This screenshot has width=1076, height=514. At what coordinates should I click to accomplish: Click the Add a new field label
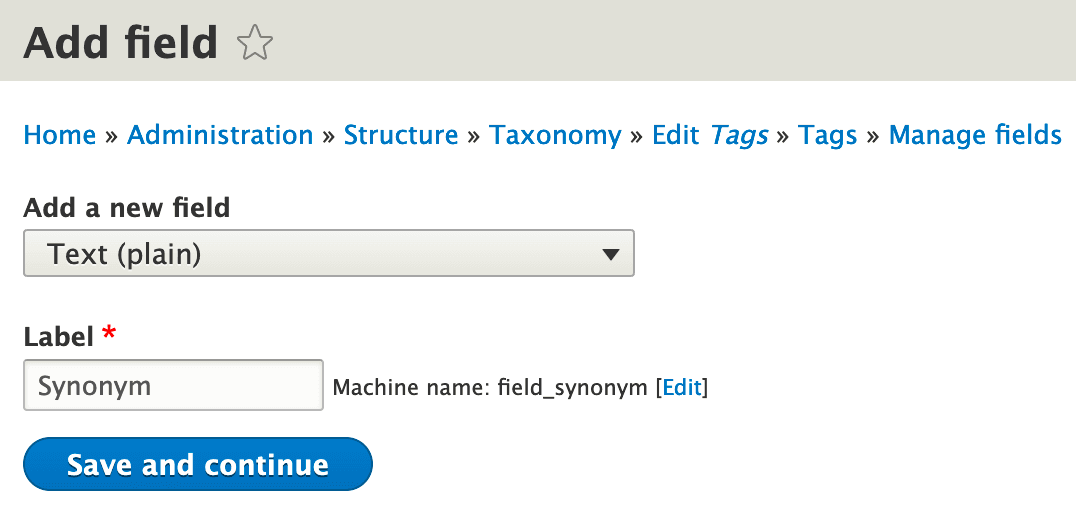click(x=127, y=208)
